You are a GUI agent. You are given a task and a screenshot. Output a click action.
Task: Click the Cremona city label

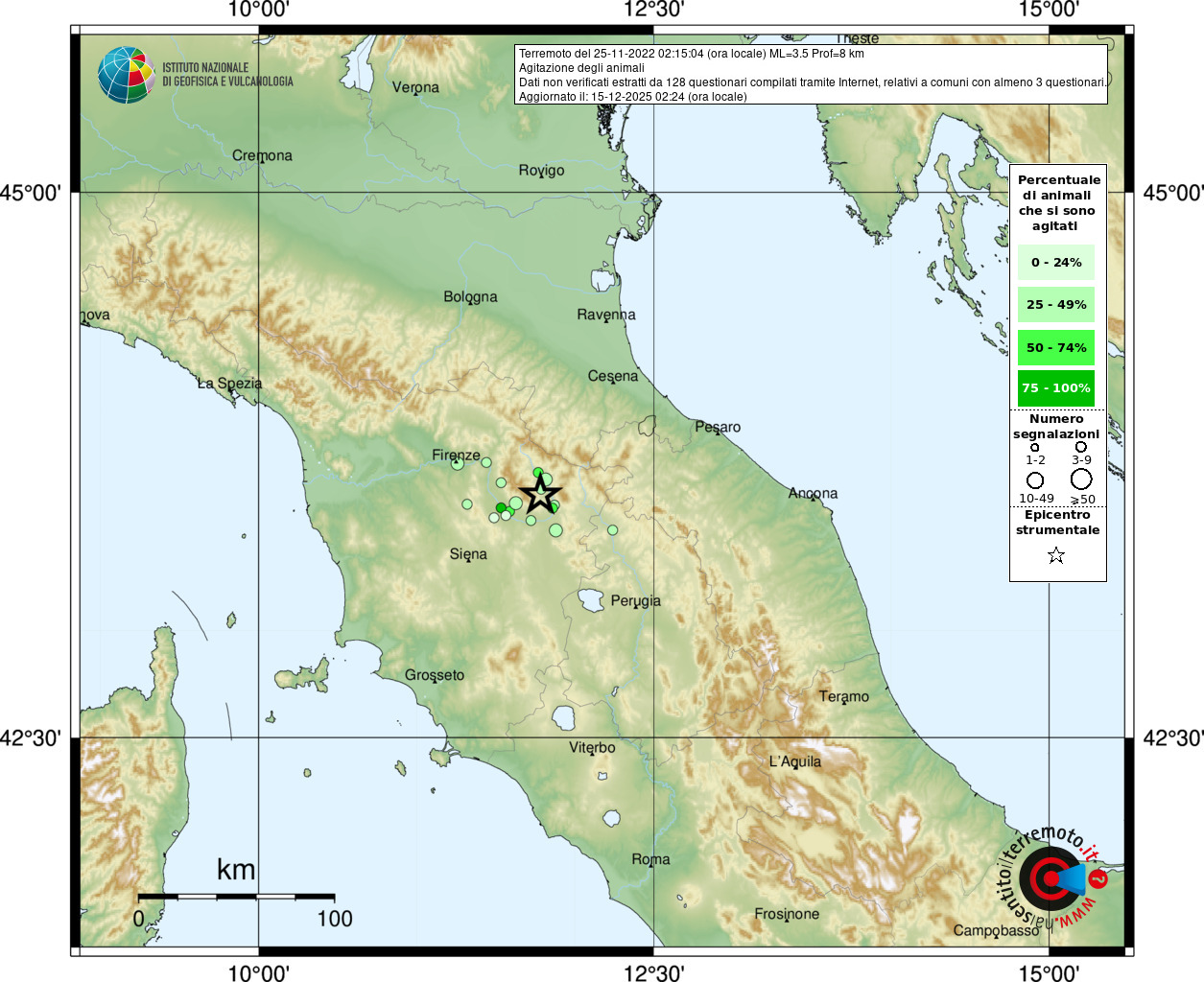pyautogui.click(x=262, y=155)
